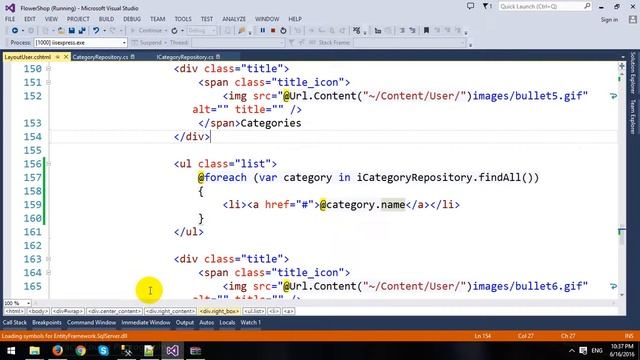Image resolution: width=640 pixels, height=360 pixels.
Task: Open Skype from the taskbar
Action: point(103,351)
